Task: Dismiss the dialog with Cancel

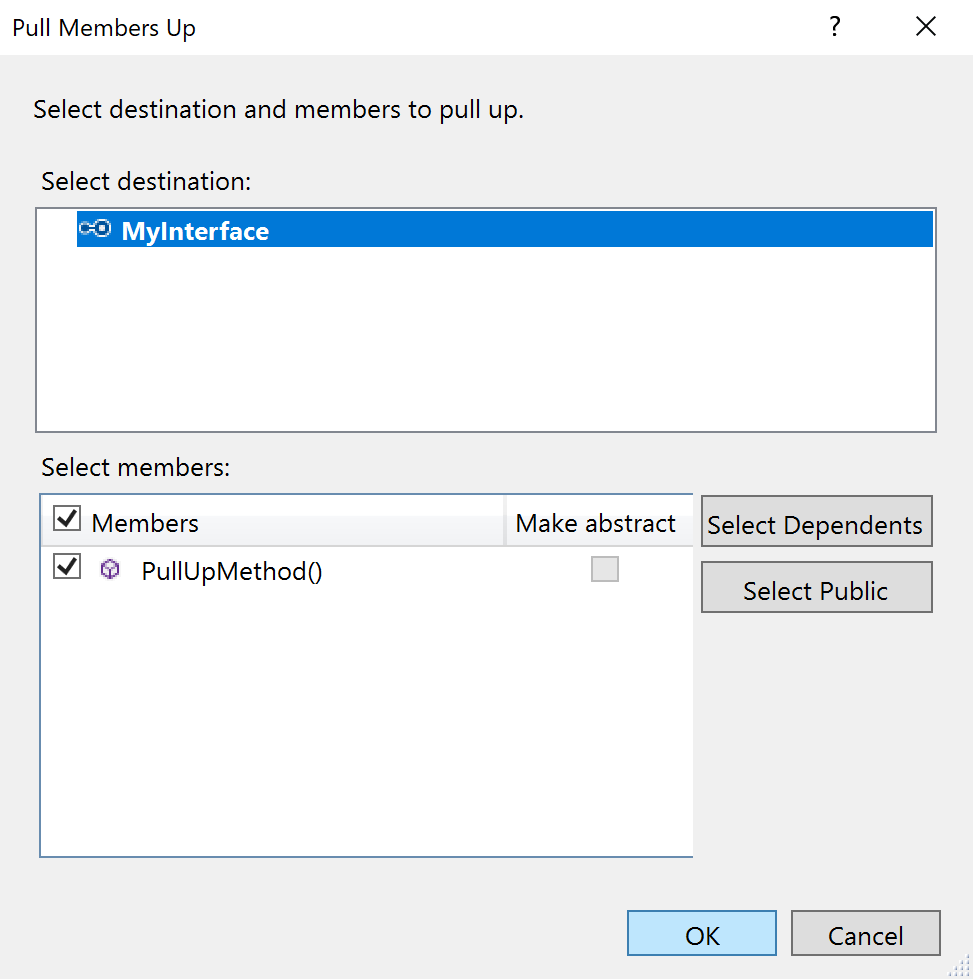Action: tap(865, 933)
